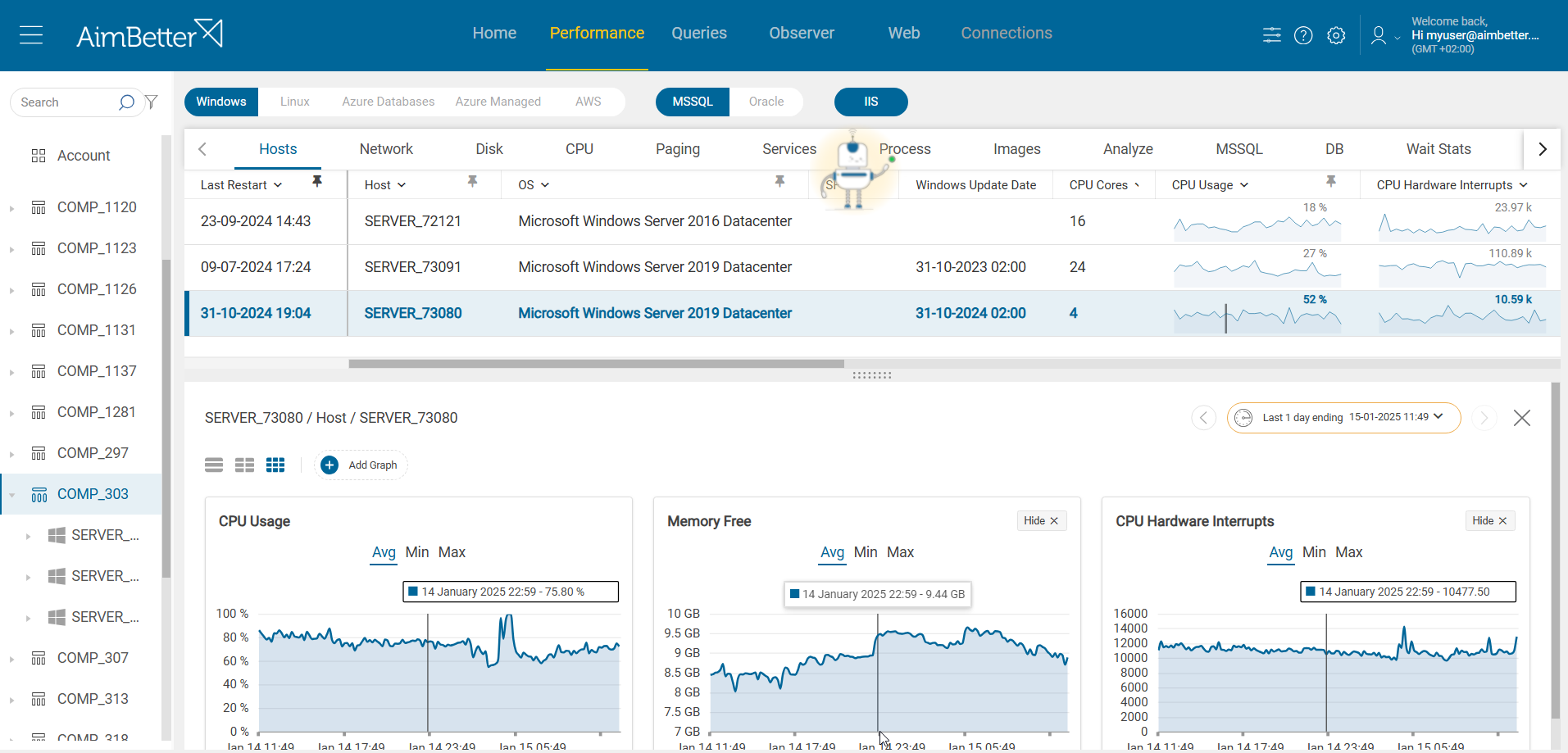Select Max in Memory Free graph
This screenshot has height=753, width=1568.
900,552
